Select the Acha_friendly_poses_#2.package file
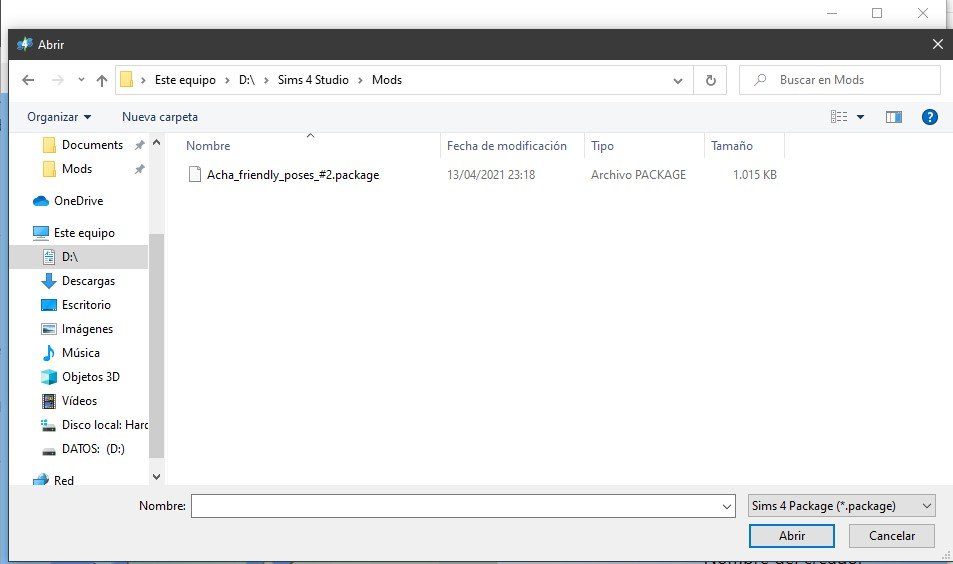 [292, 175]
